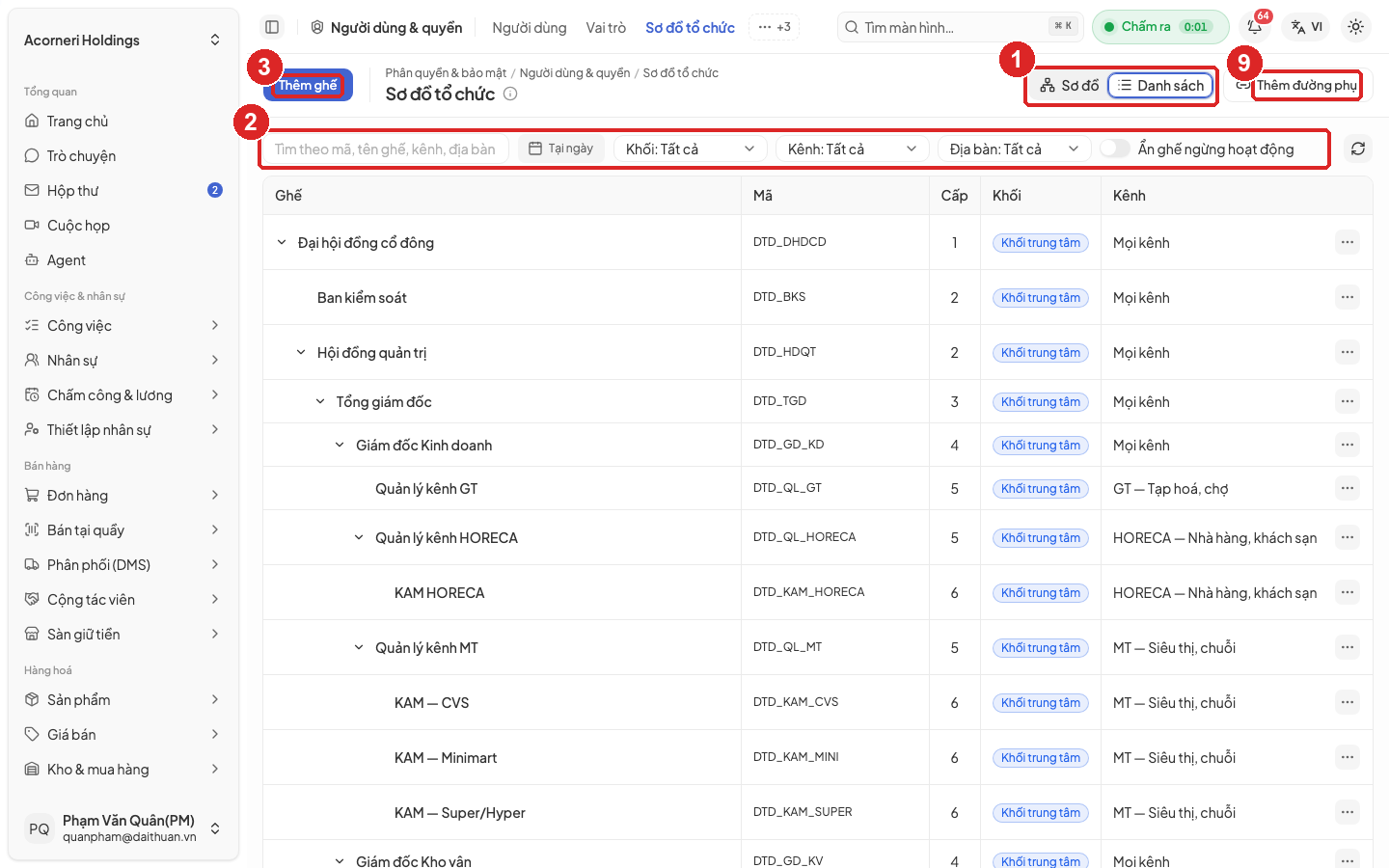This screenshot has height=868, width=1389.
Task: Select Sơ đồ tổ chức tab
Action: coord(690,28)
